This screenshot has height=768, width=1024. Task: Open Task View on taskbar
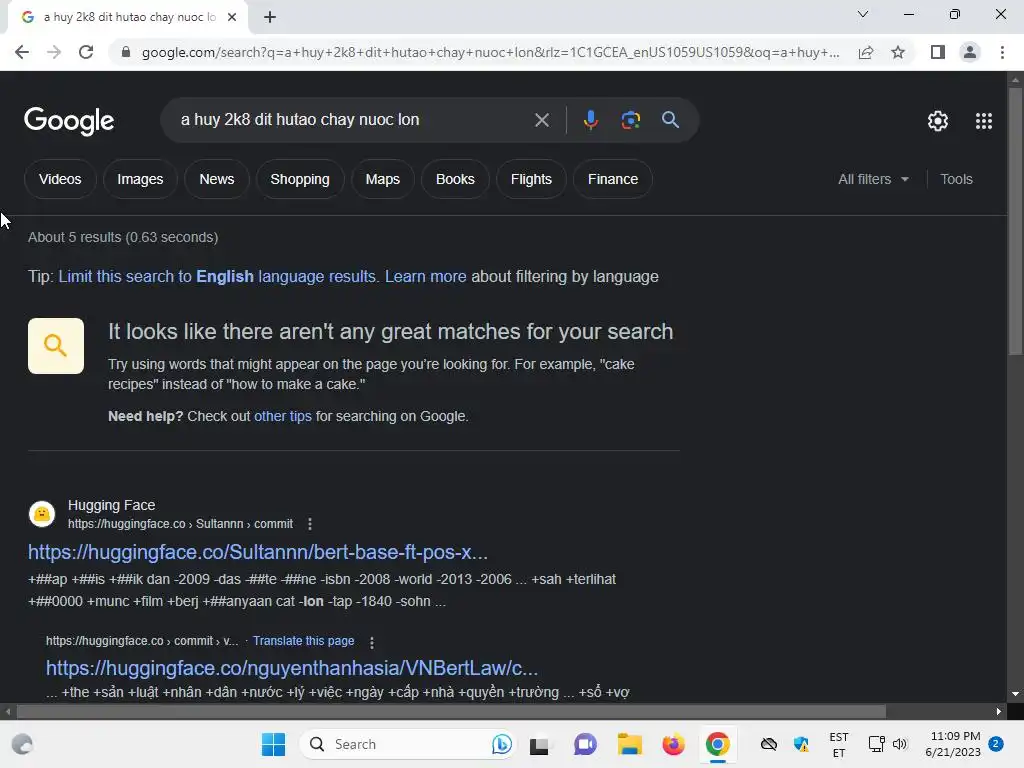click(x=539, y=745)
